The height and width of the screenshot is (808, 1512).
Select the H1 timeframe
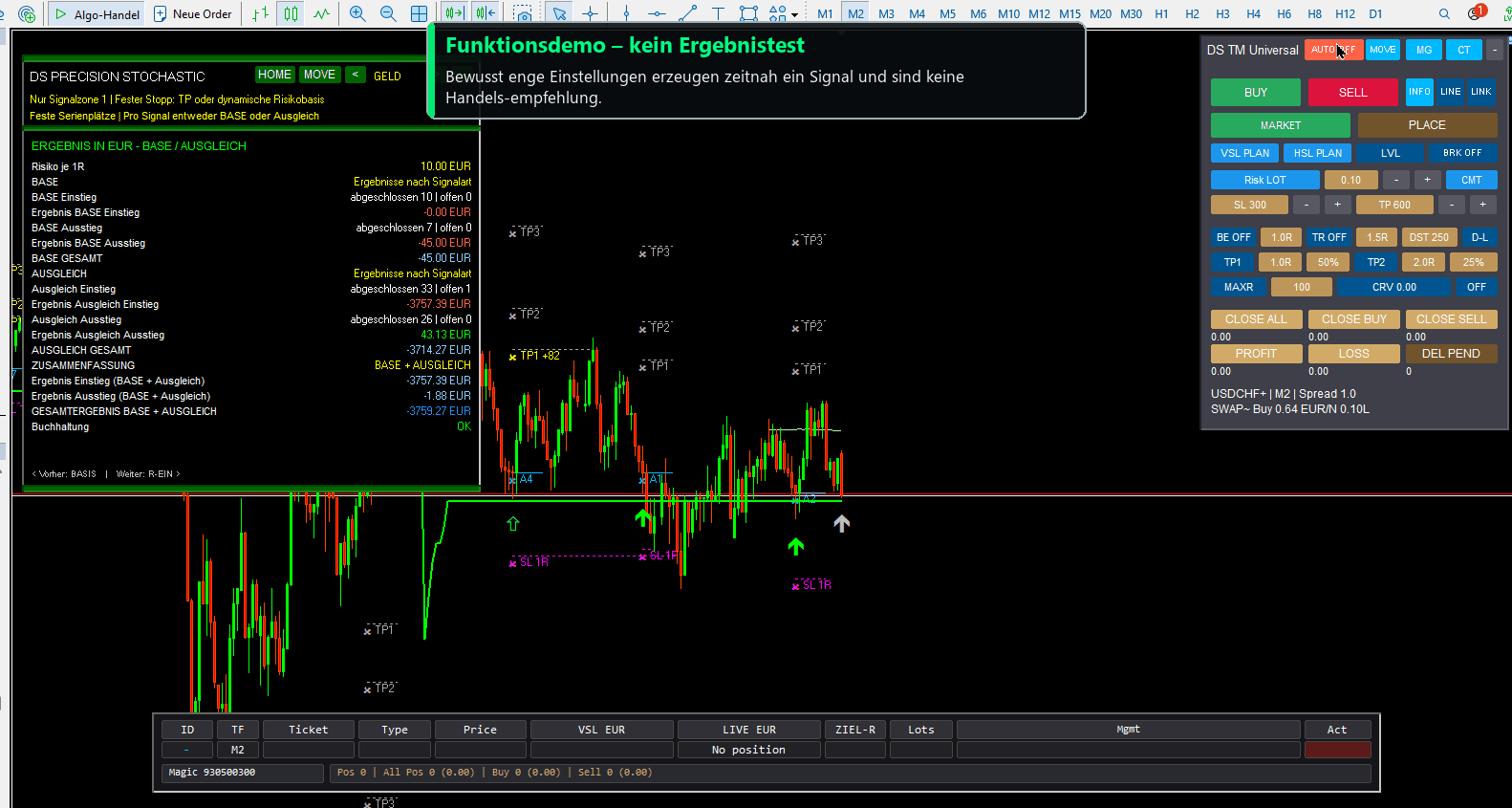(x=1161, y=13)
